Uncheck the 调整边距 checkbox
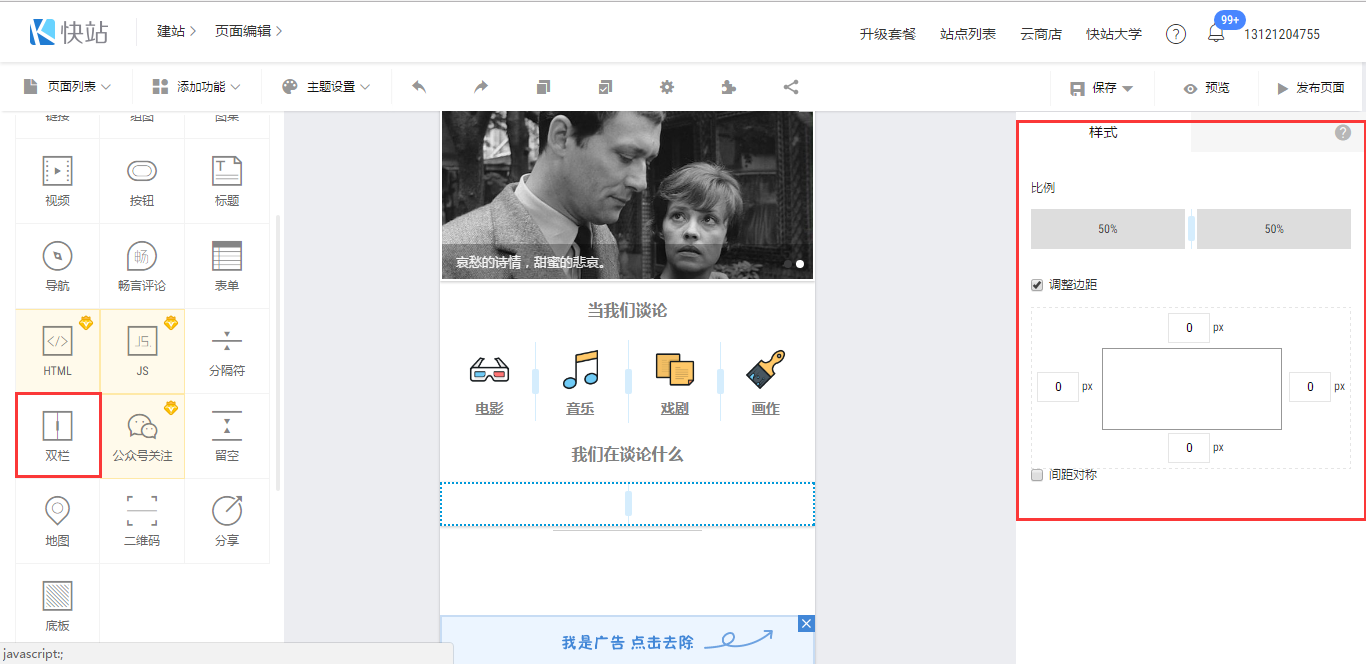 pyautogui.click(x=1037, y=285)
